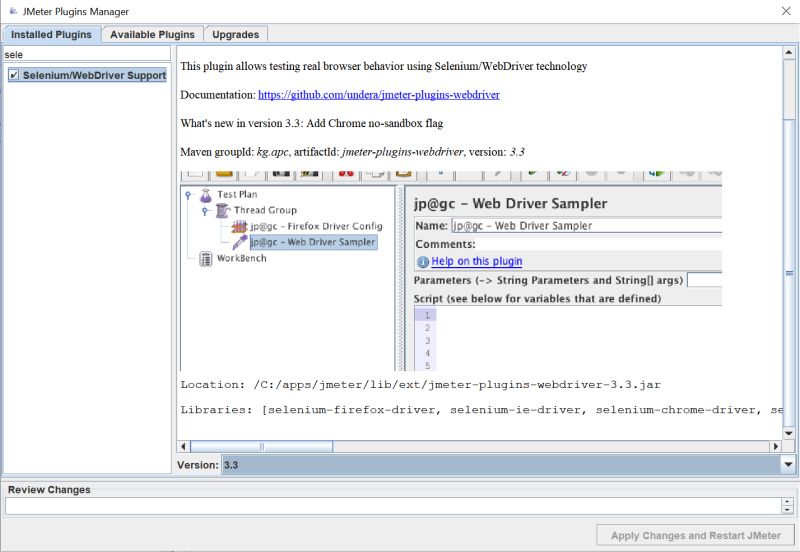Collapse the Thread Group tree node handle

coord(205,211)
